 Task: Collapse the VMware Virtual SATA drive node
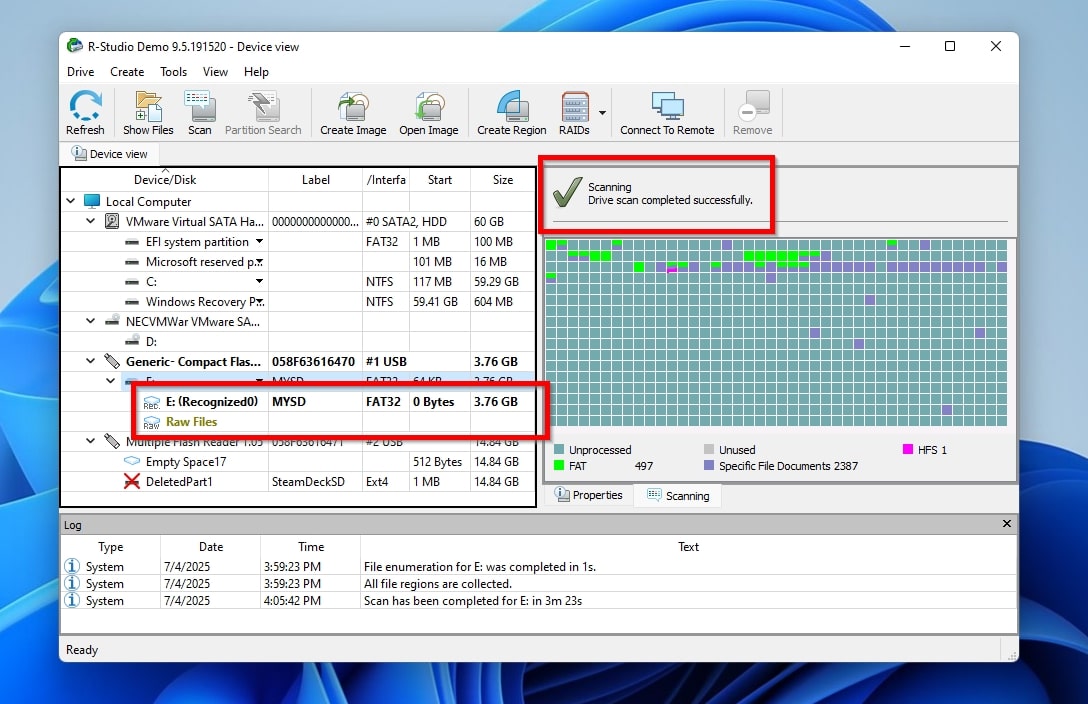click(90, 221)
